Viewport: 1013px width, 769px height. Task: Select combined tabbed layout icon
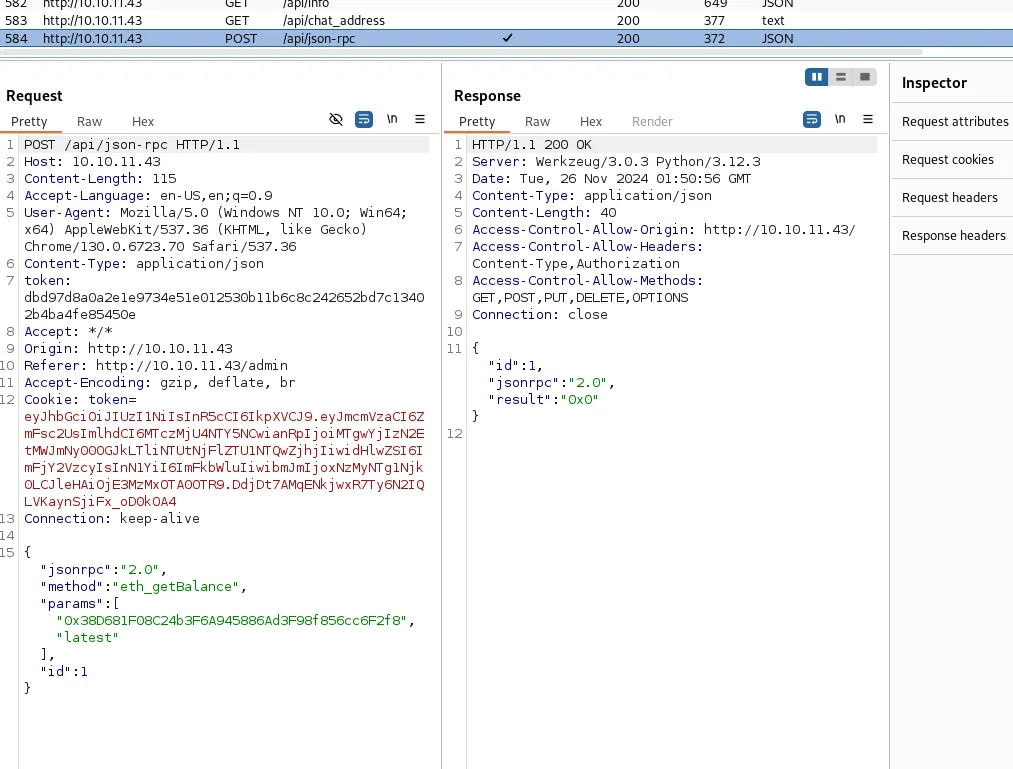coord(864,77)
